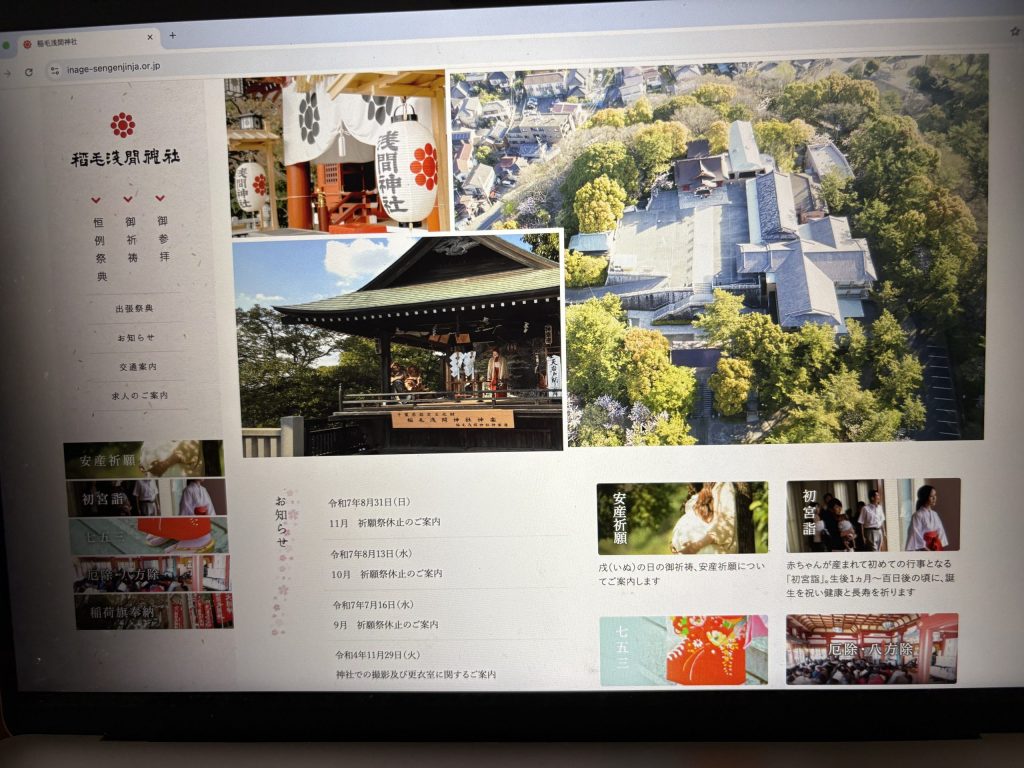Select 交通案内 from the sidebar menu
Screen dimensions: 1024x768
click(x=136, y=367)
